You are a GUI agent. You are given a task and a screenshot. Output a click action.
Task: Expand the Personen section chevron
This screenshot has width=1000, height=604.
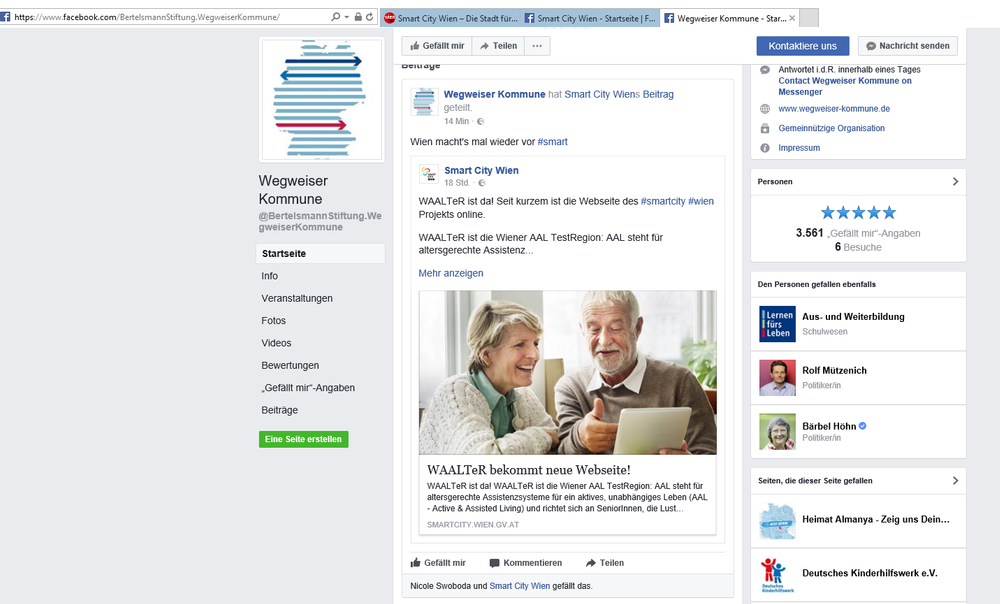pos(955,182)
